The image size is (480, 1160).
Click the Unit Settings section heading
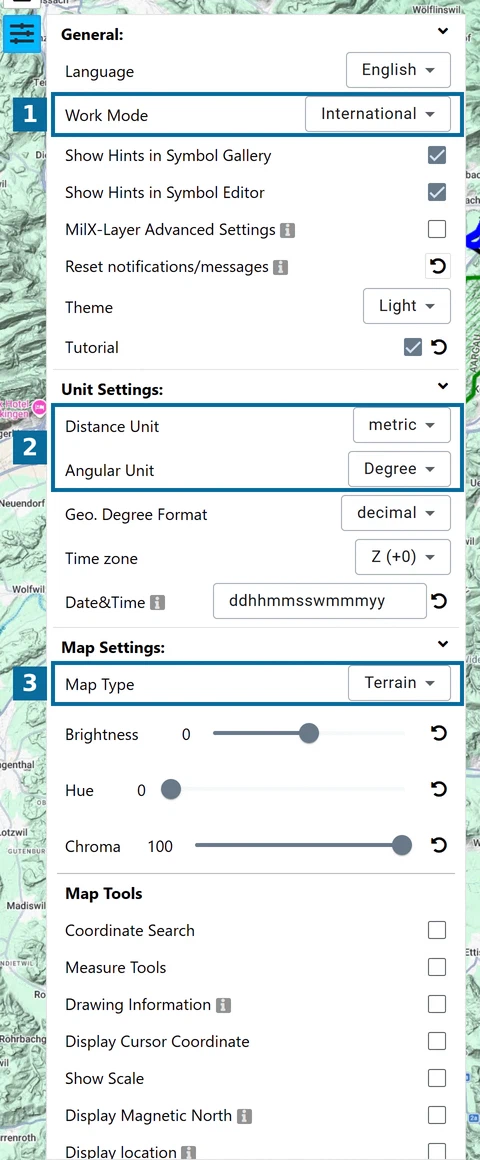[x=112, y=389]
